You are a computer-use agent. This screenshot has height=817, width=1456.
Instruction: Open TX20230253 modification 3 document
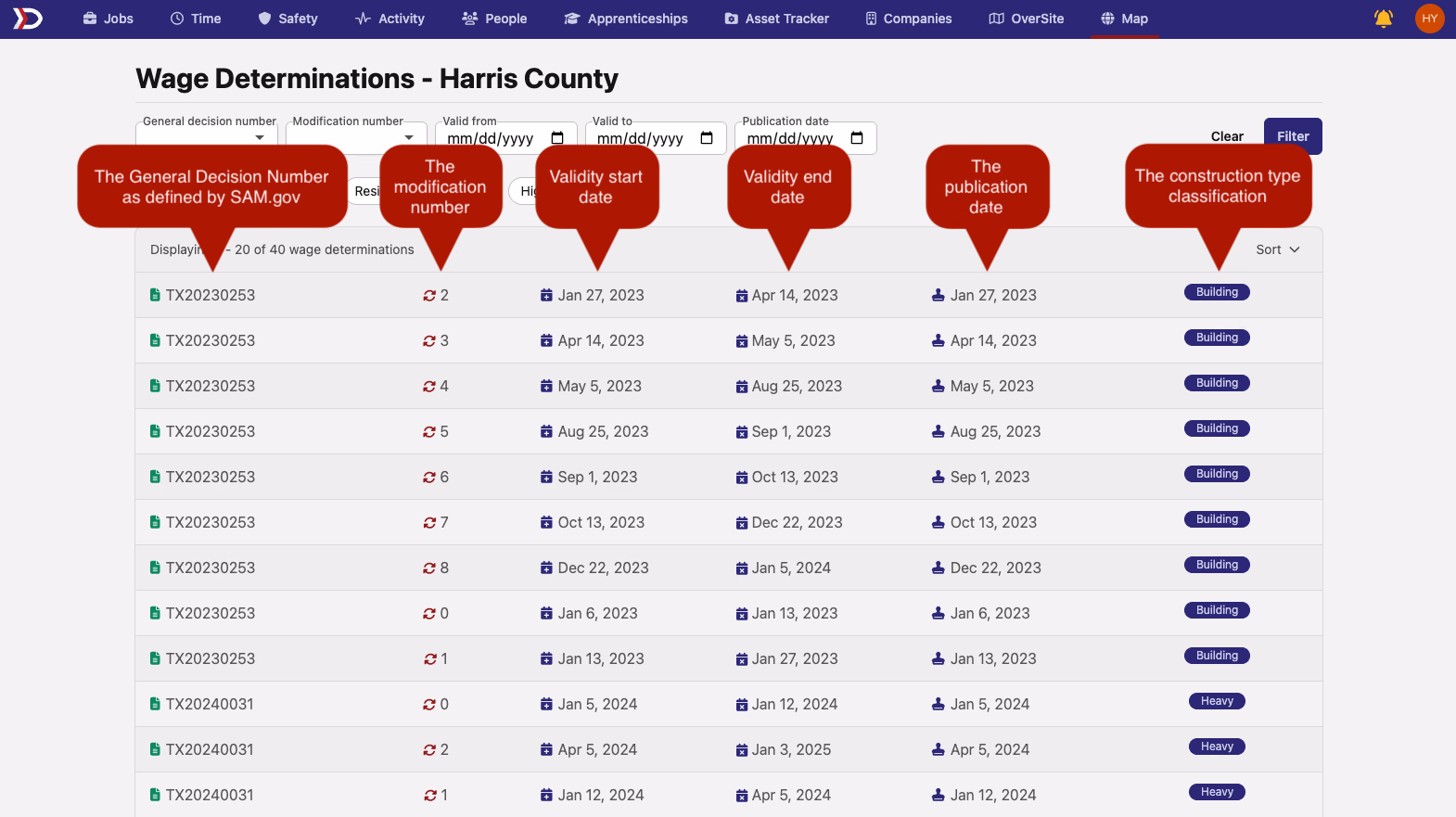210,340
